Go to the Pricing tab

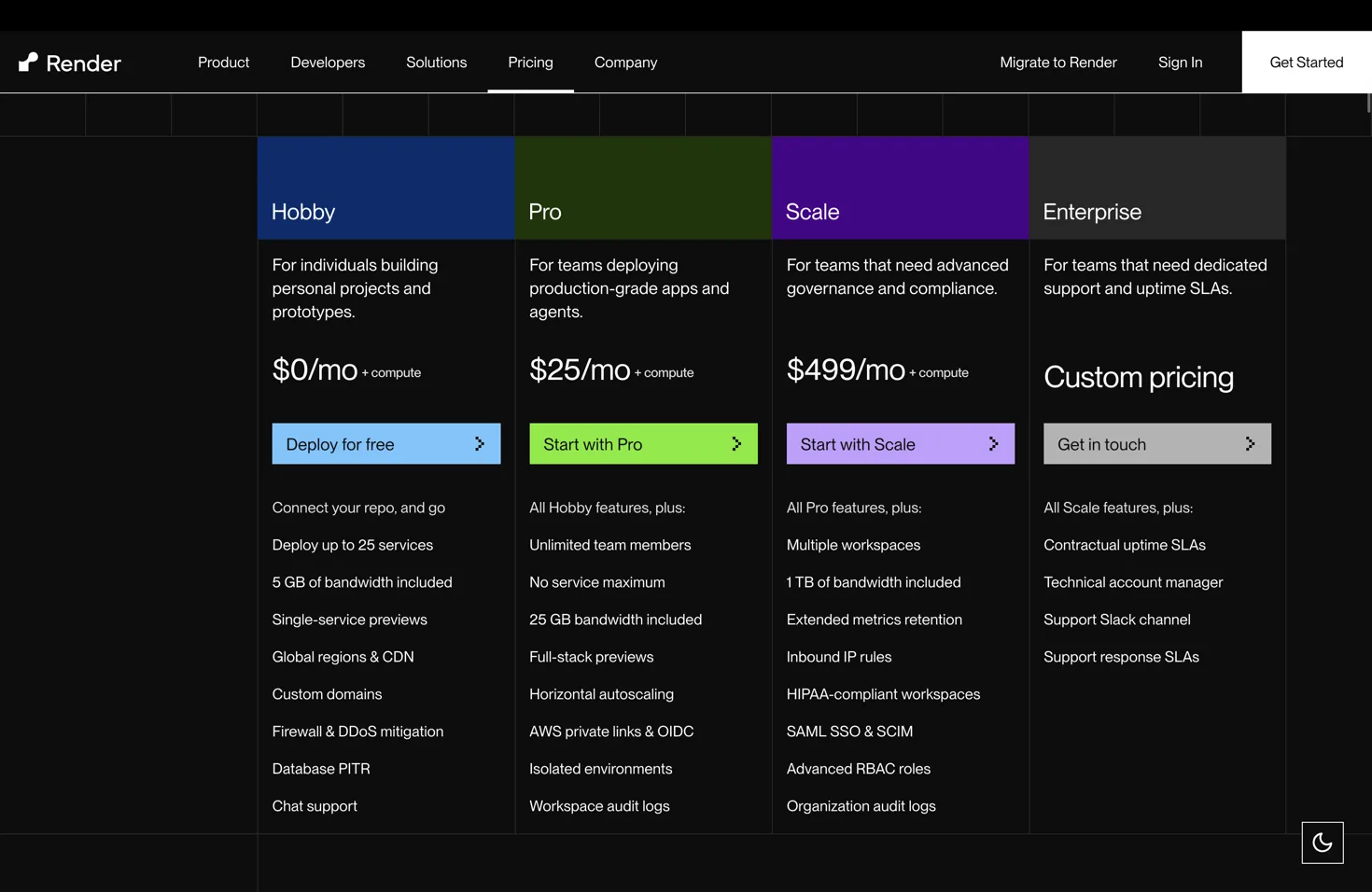(x=530, y=63)
